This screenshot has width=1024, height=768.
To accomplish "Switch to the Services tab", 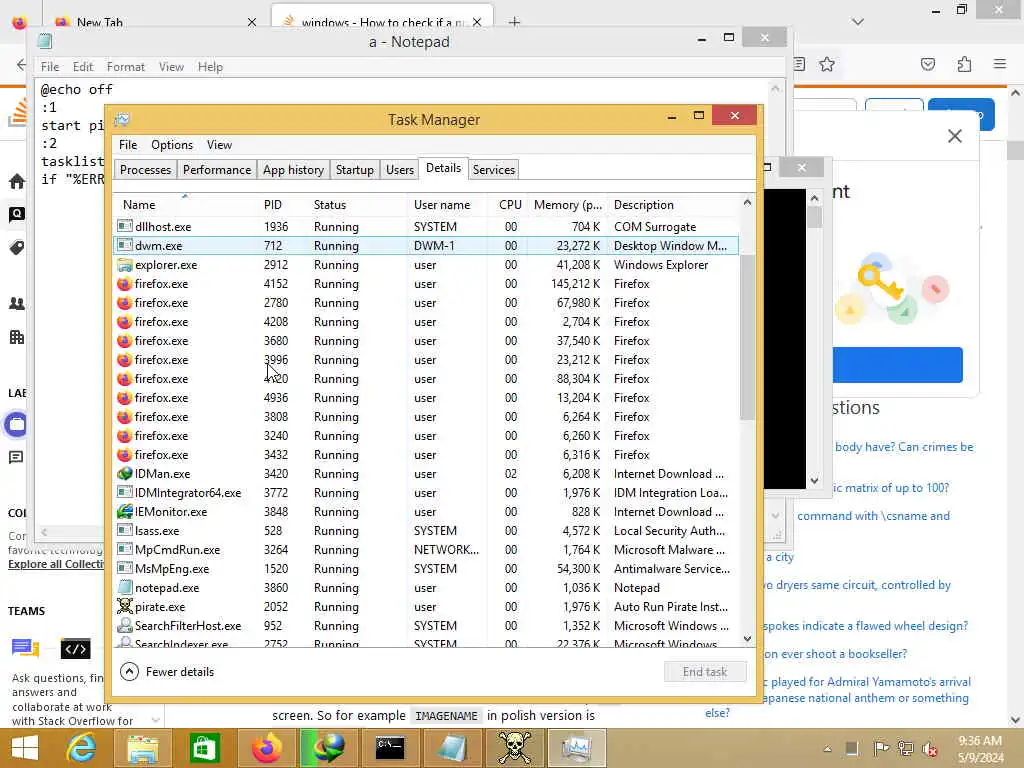I will click(x=494, y=170).
